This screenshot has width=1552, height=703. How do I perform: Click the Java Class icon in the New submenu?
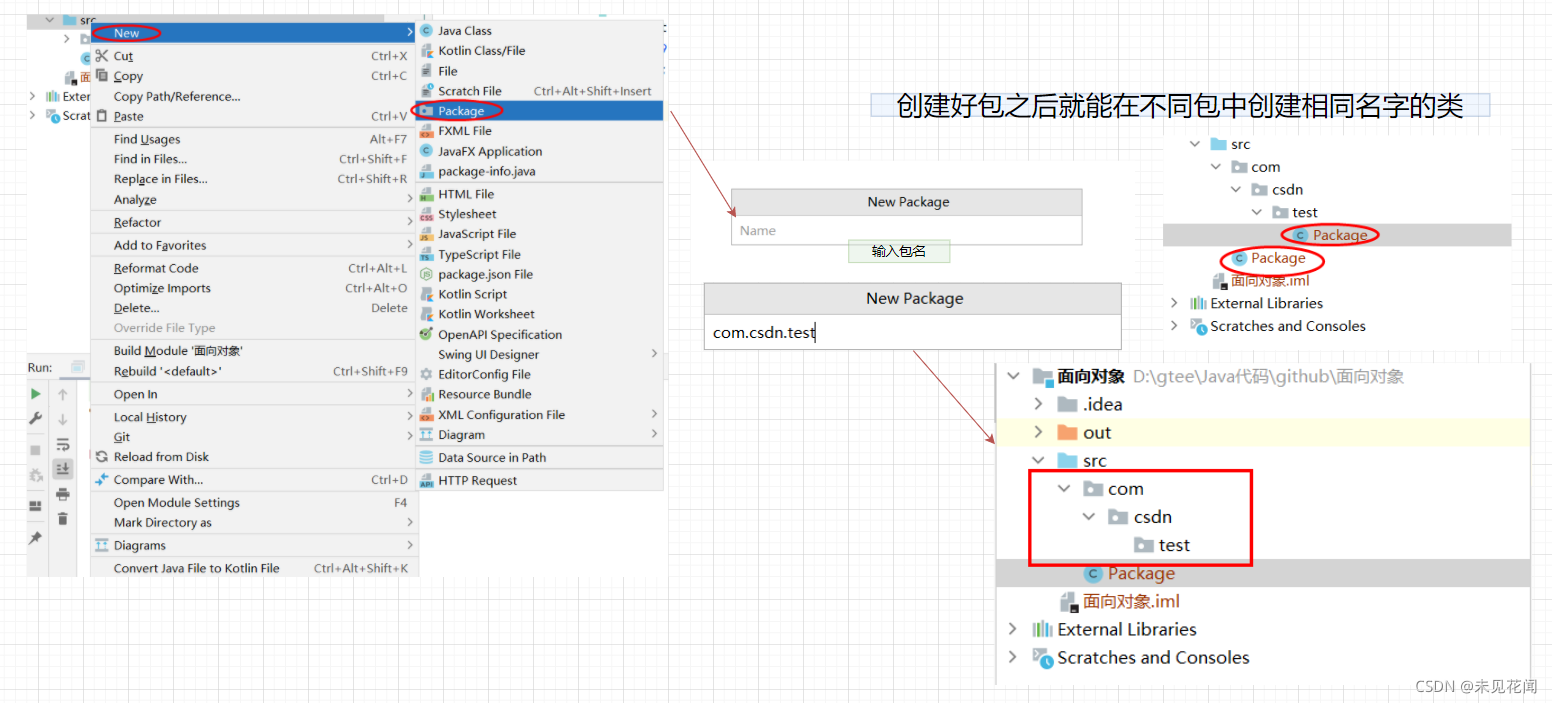coord(427,31)
